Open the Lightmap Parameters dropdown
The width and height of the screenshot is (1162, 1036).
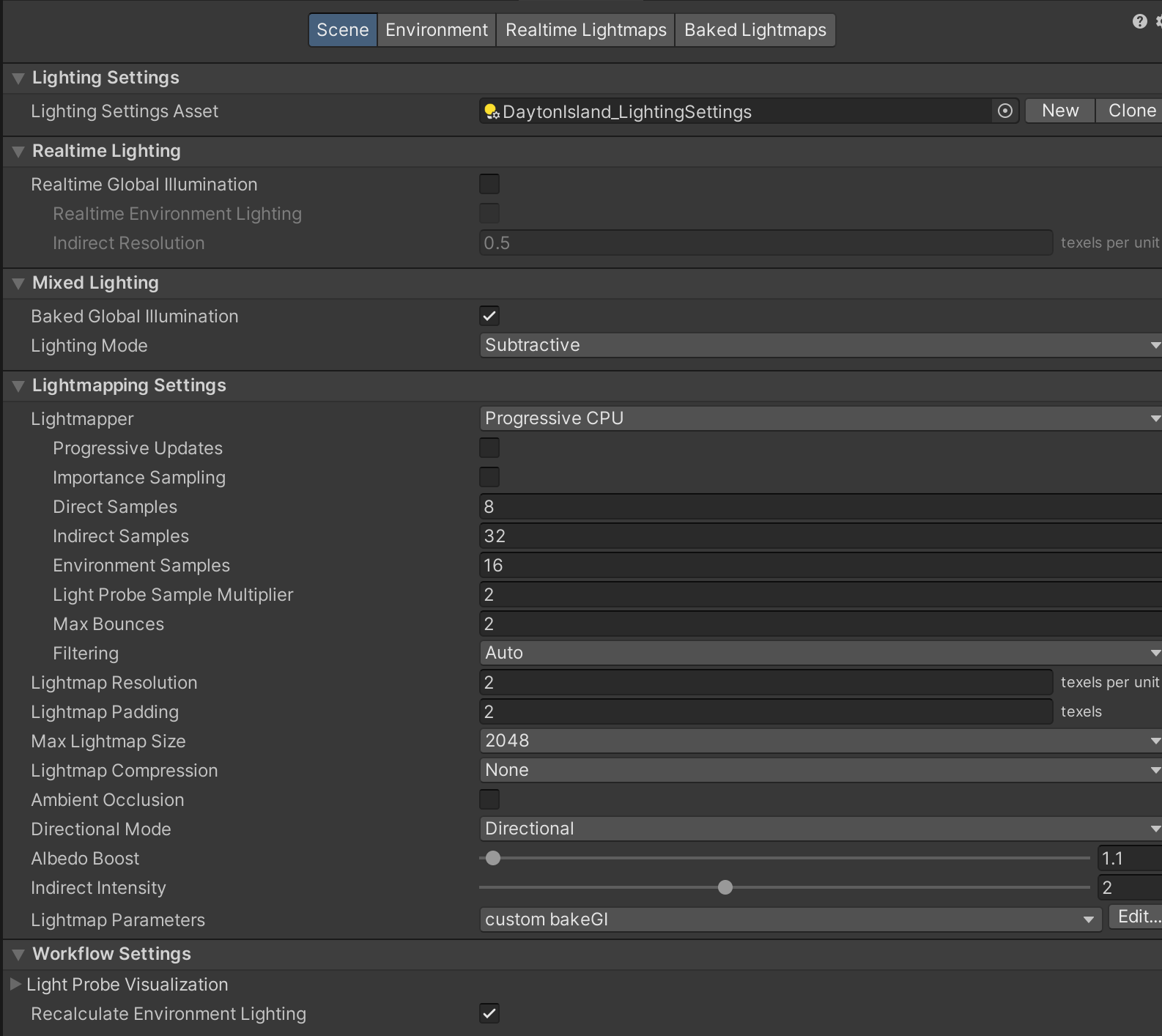(x=790, y=920)
